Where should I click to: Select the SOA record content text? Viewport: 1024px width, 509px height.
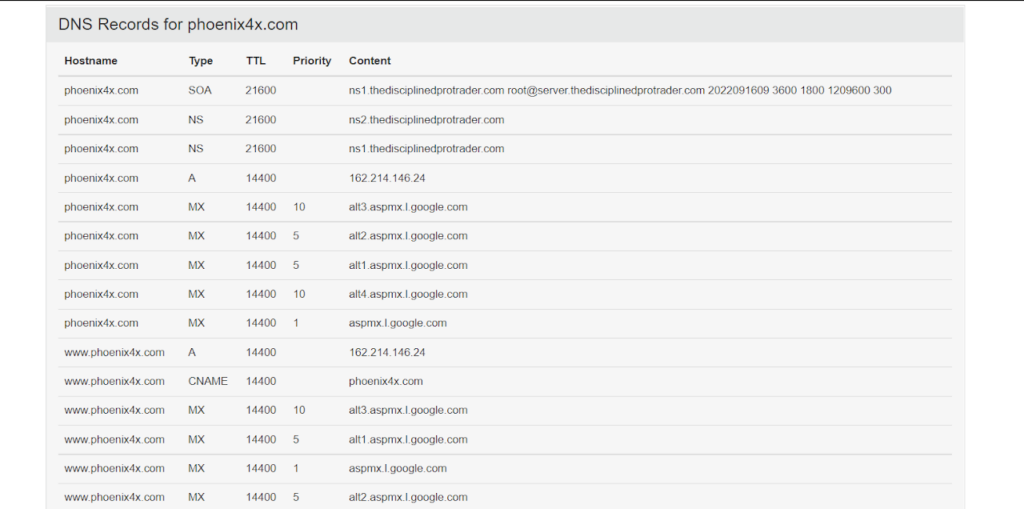pos(620,90)
